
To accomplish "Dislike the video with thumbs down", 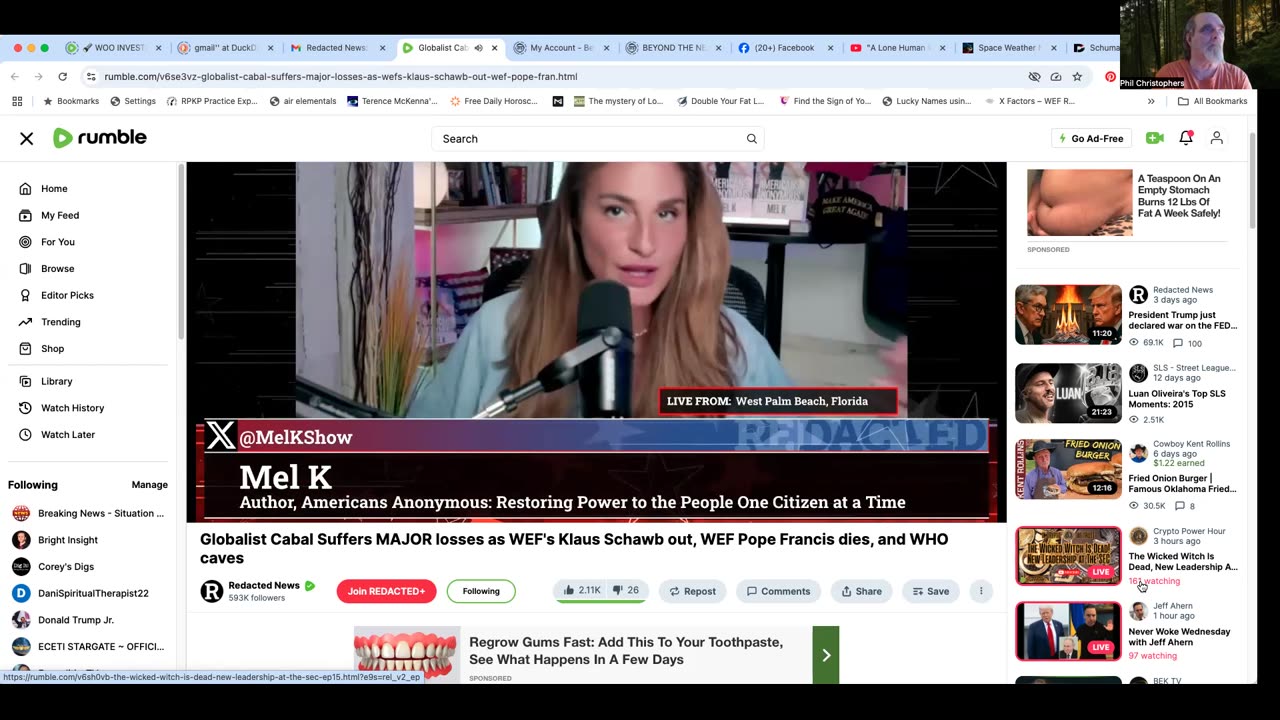I will pyautogui.click(x=626, y=591).
